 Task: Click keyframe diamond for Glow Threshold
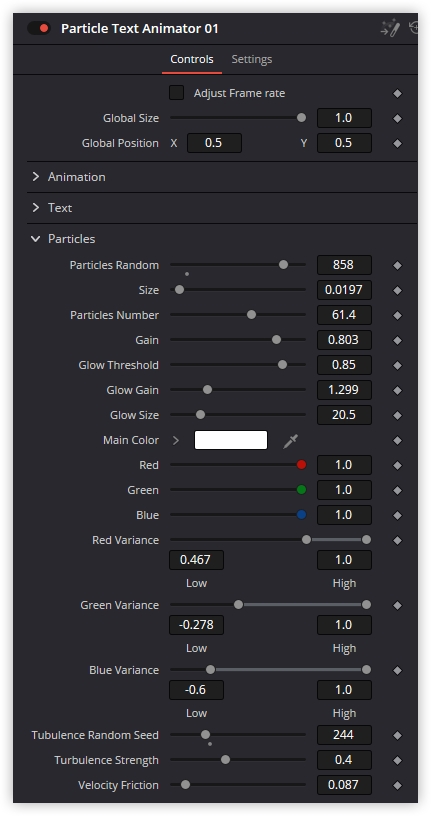tap(398, 365)
